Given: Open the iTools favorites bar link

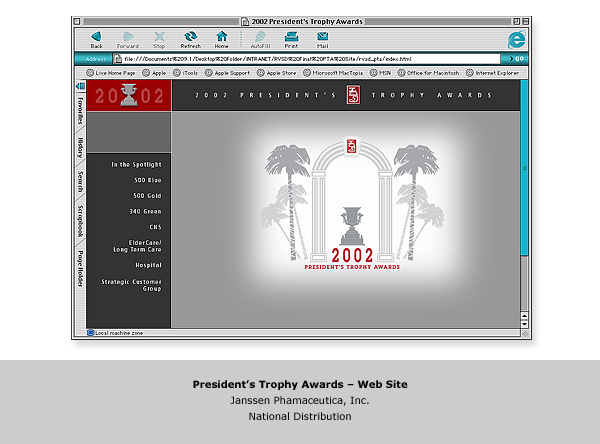Looking at the screenshot, I should [186, 73].
